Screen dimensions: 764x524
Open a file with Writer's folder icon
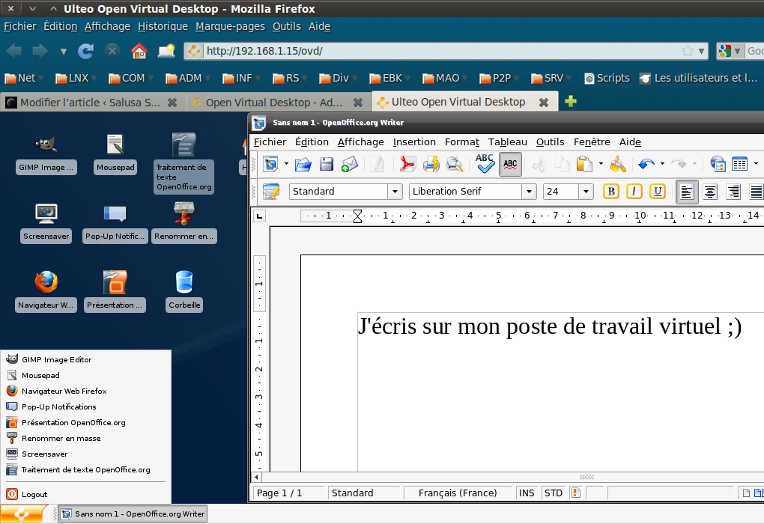coord(303,164)
